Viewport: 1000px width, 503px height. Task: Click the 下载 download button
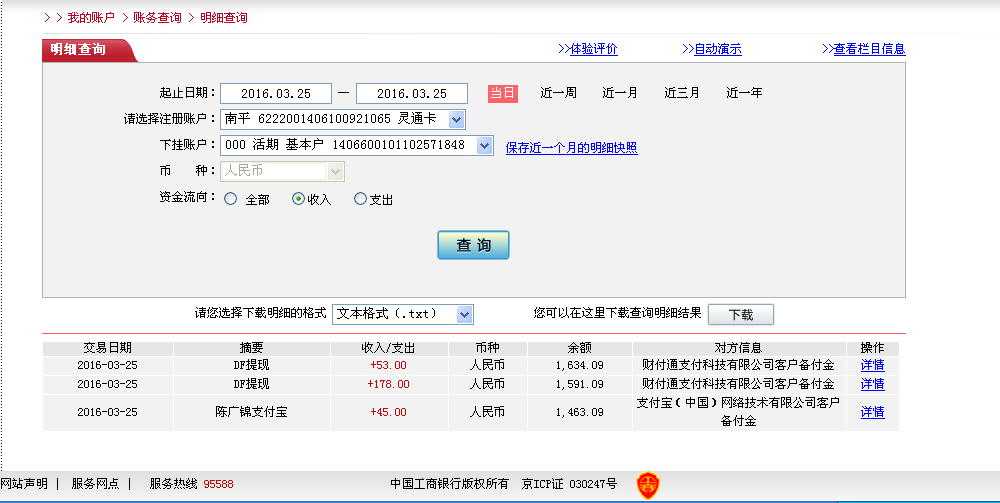click(740, 314)
